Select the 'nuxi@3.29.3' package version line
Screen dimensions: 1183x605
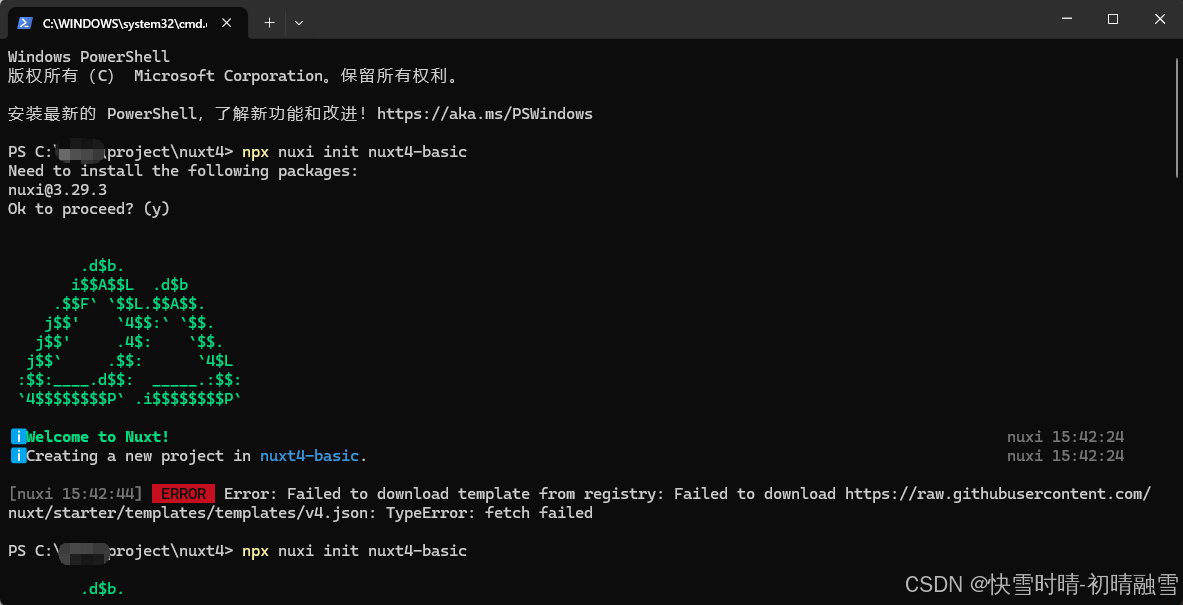pos(57,189)
